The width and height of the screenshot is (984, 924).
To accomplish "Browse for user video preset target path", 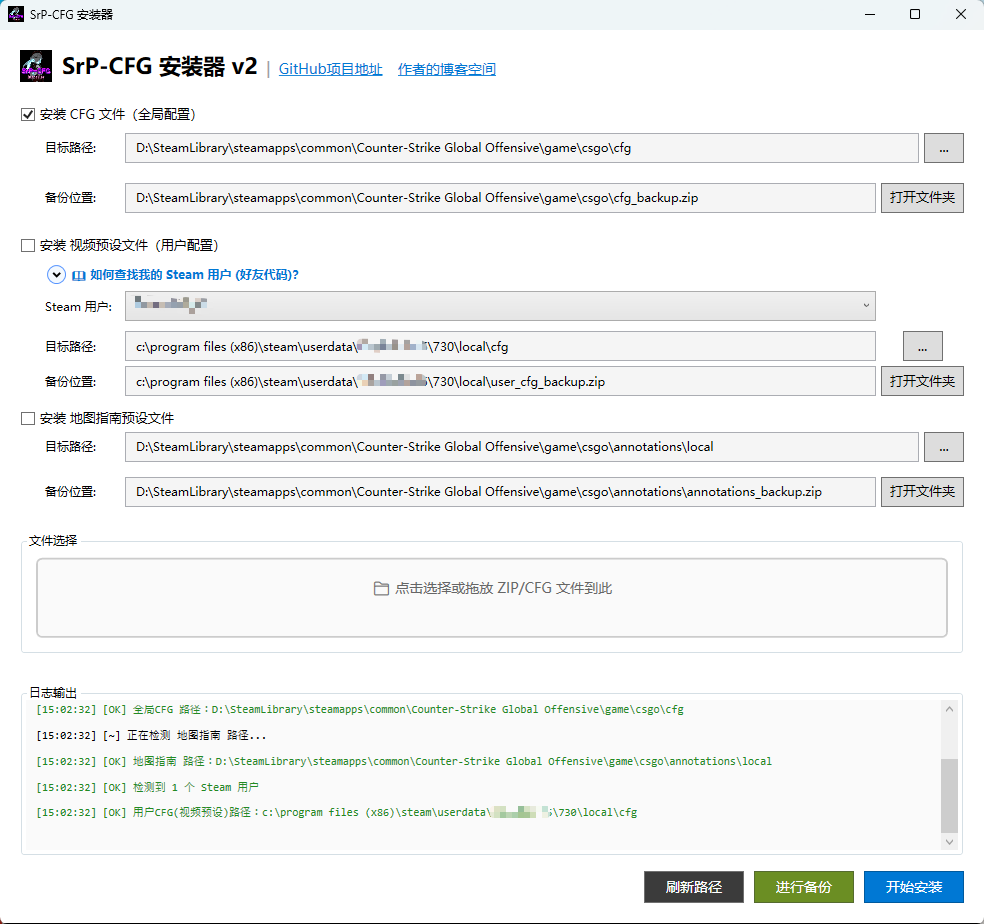I will point(922,346).
